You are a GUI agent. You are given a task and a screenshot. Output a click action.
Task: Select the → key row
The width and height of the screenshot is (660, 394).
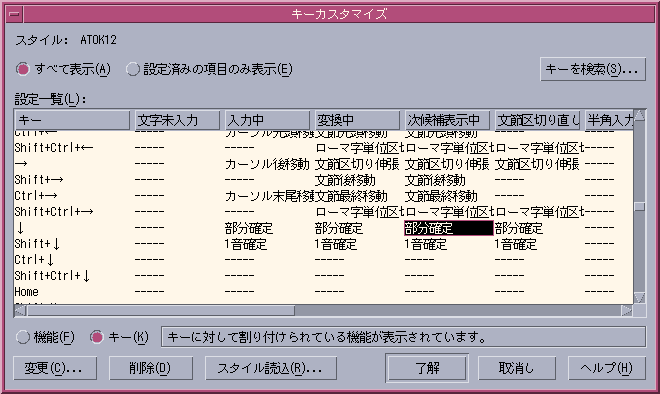323,164
